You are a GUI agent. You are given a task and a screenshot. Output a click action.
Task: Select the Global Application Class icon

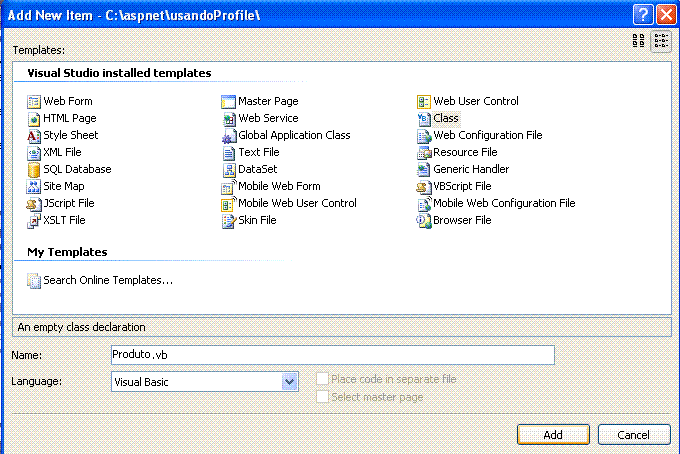tap(229, 137)
